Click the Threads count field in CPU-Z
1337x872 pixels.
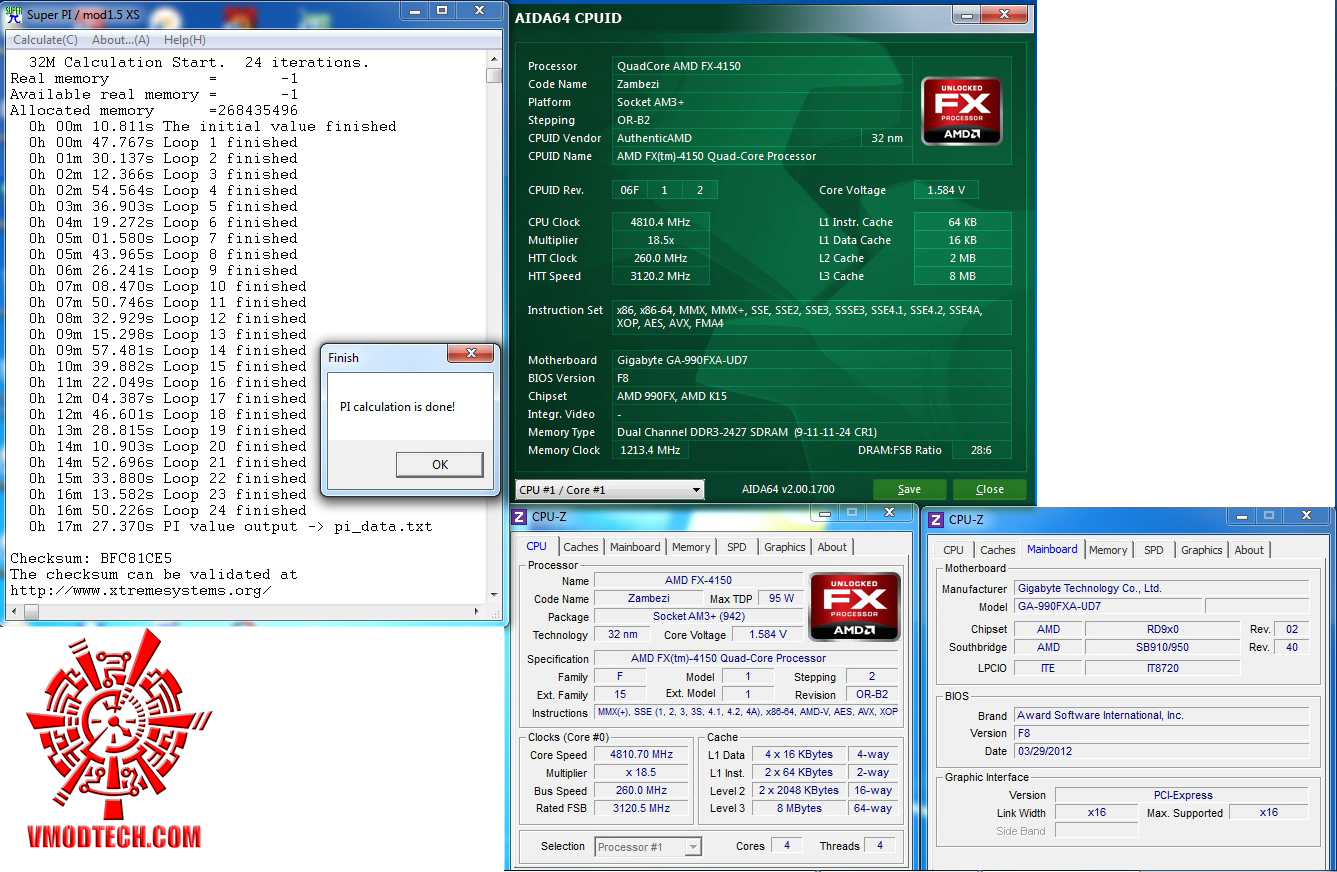point(879,846)
